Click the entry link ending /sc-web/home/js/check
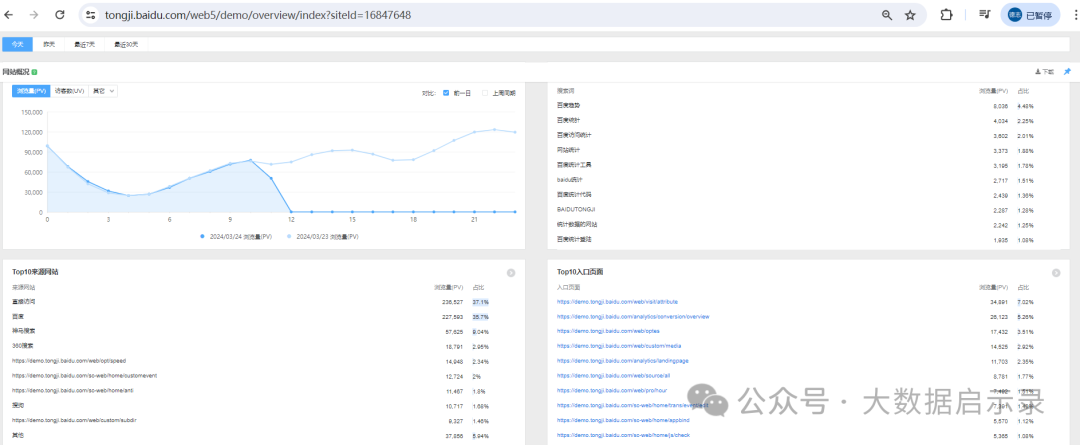The image size is (1080, 445). (x=623, y=435)
